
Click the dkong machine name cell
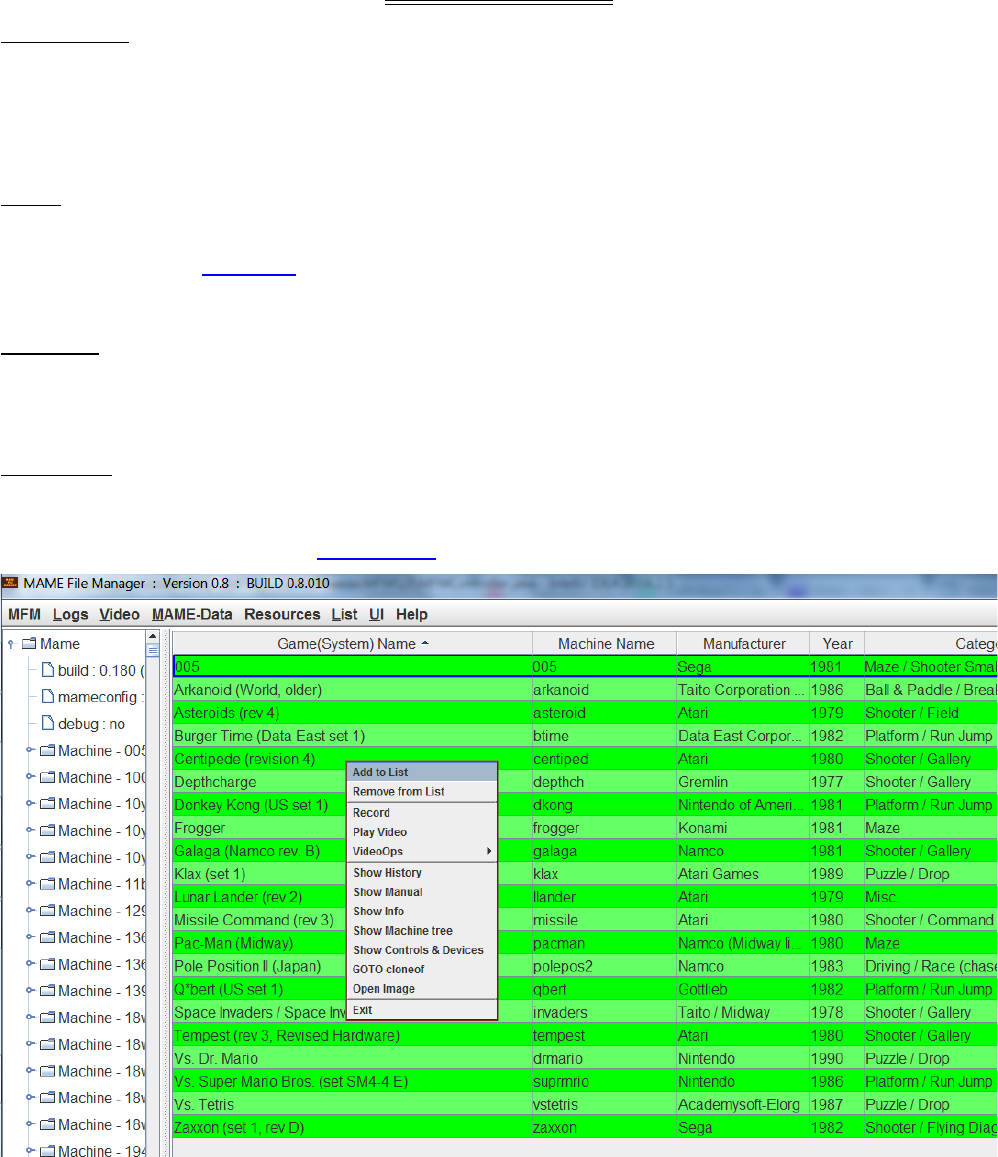(x=604, y=805)
